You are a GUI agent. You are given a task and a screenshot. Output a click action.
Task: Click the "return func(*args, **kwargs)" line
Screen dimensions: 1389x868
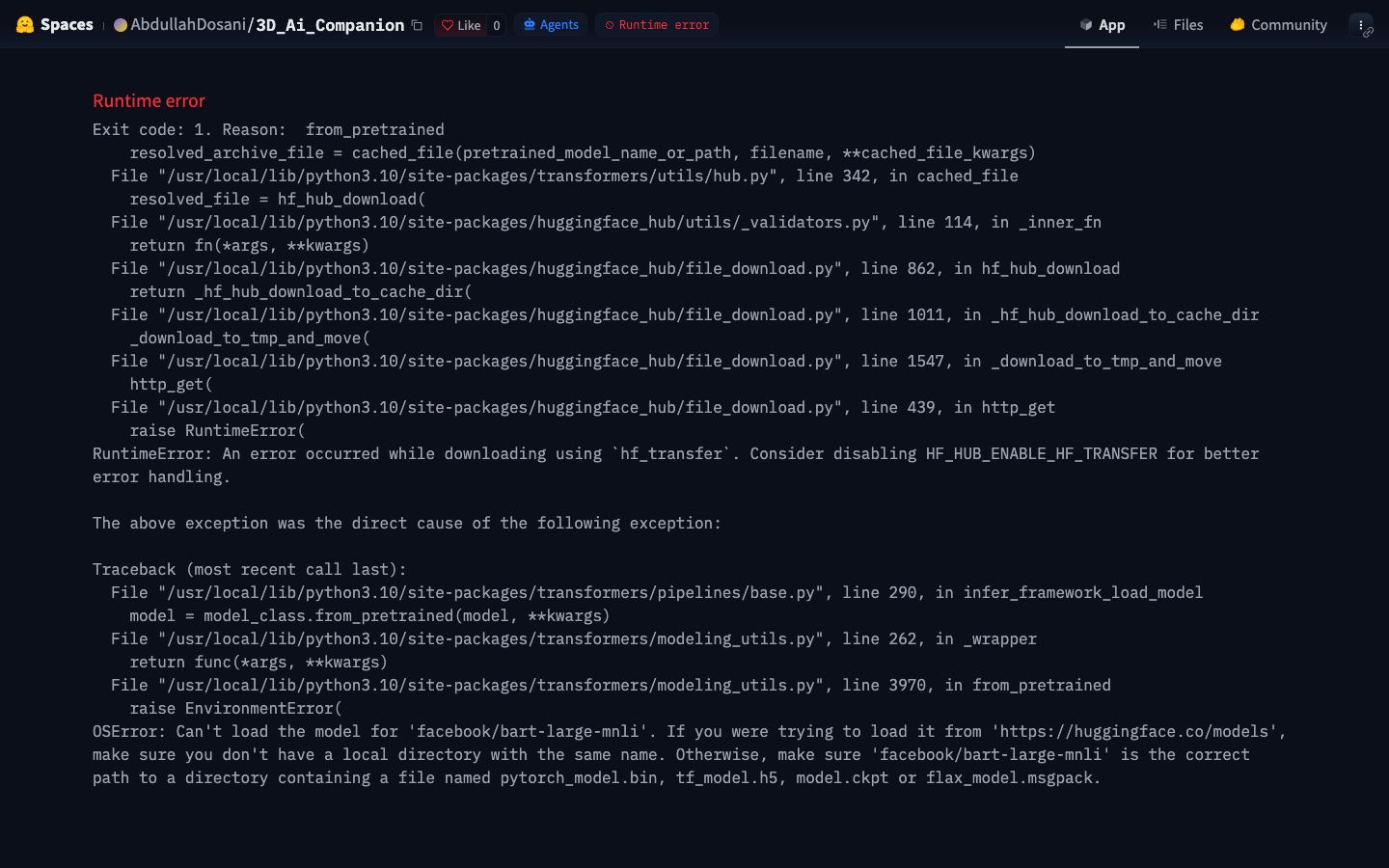pos(259,662)
